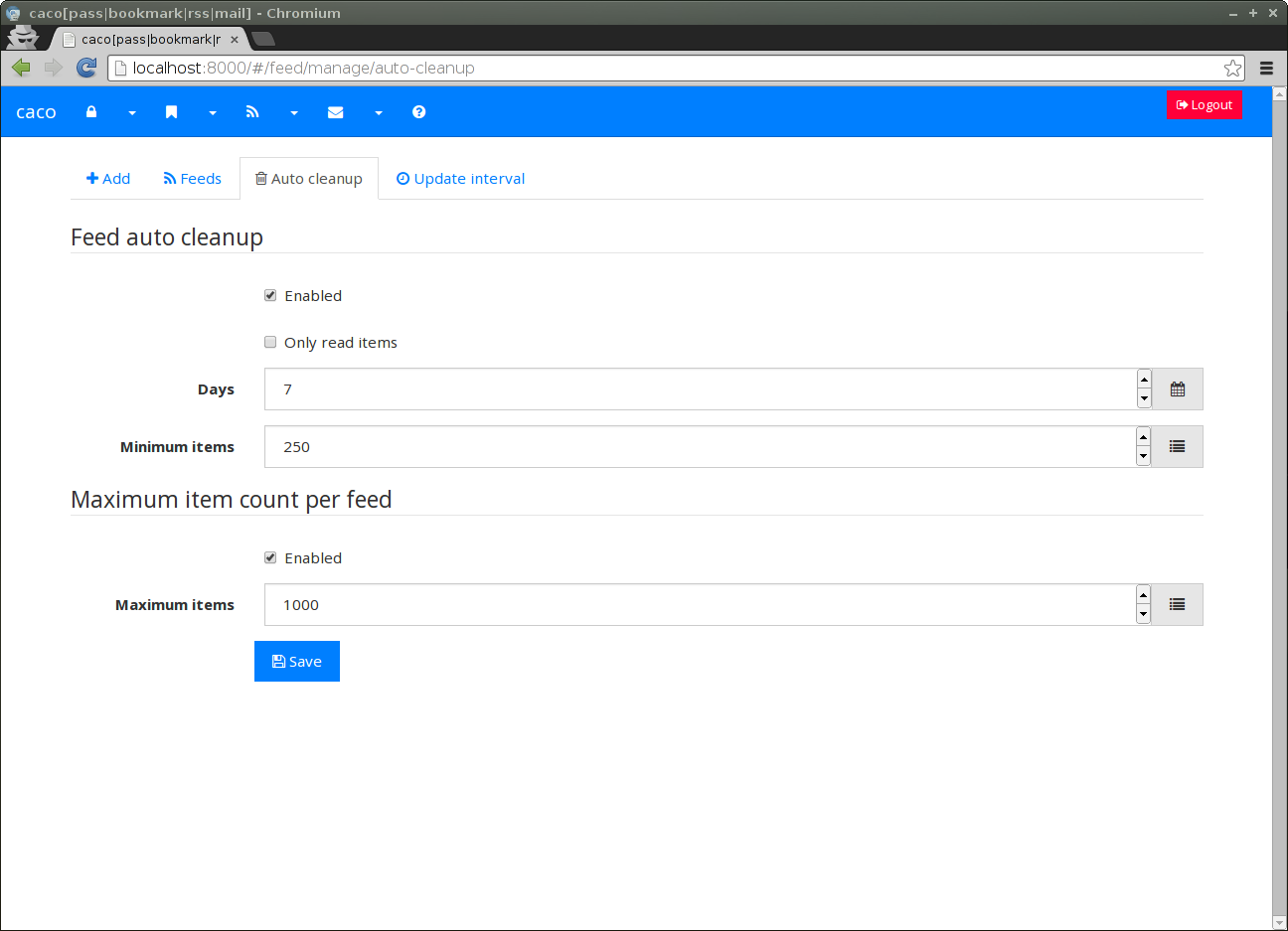
Task: Switch to the Add tab
Action: (x=108, y=179)
